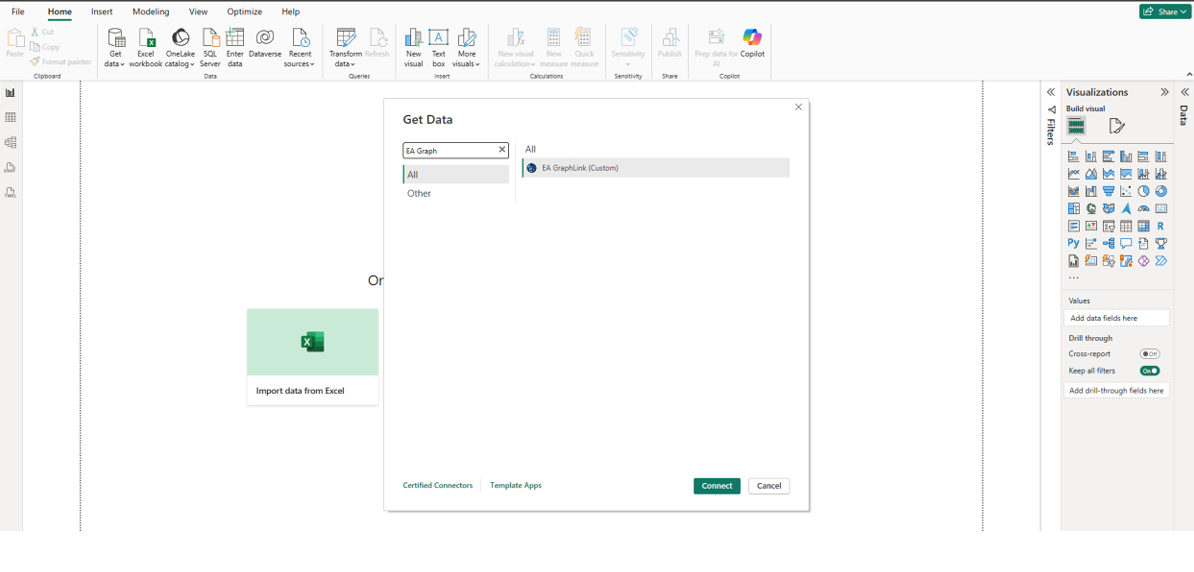The height and width of the screenshot is (572, 1194).
Task: Clear the Get Data search box
Action: (x=502, y=150)
